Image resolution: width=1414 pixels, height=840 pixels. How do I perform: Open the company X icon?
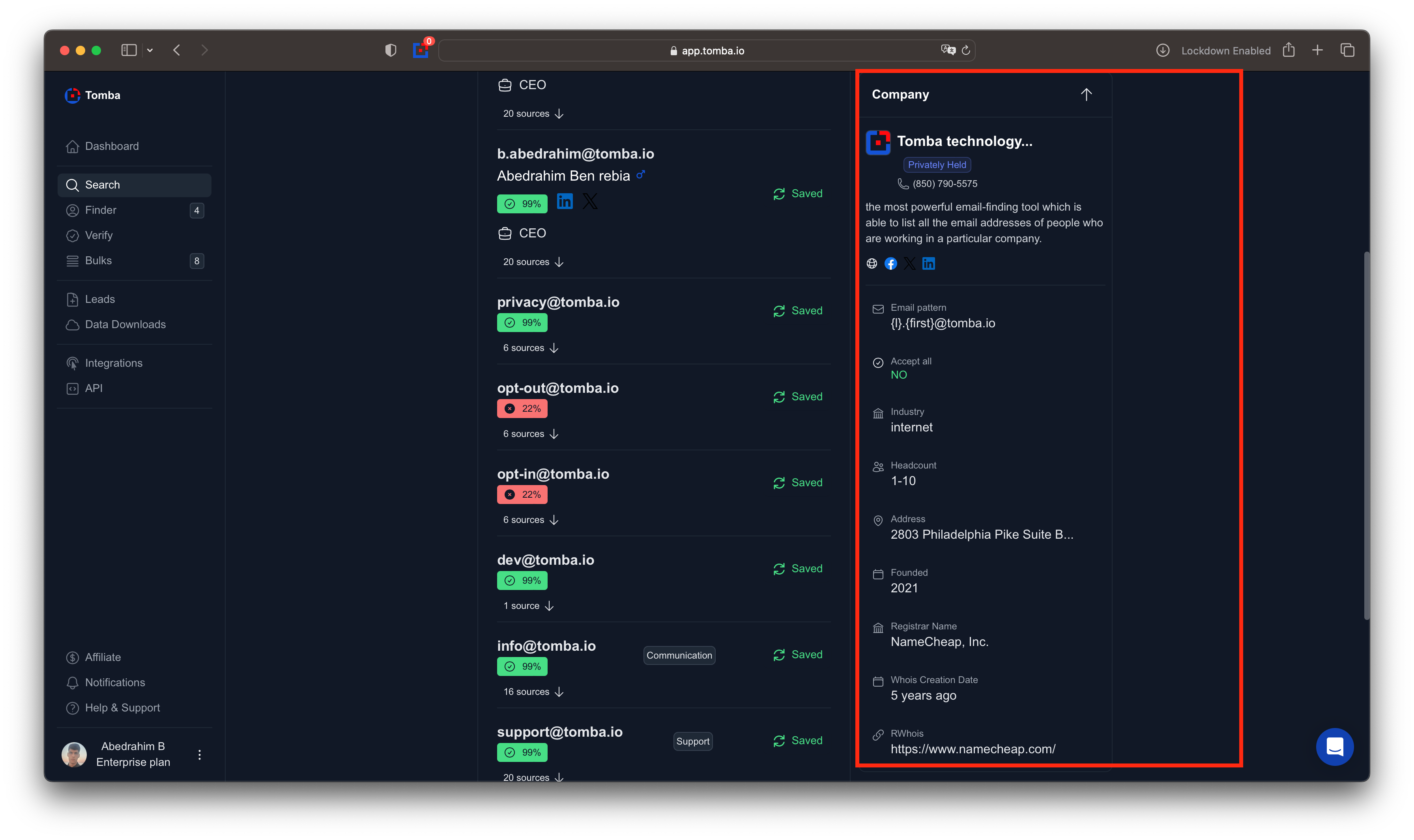click(909, 263)
